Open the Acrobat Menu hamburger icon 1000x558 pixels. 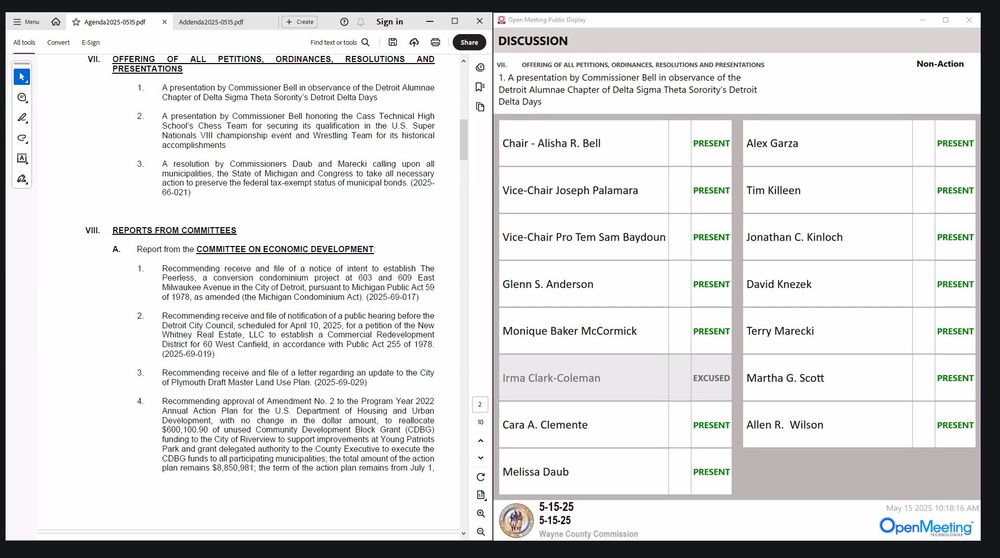coord(17,22)
